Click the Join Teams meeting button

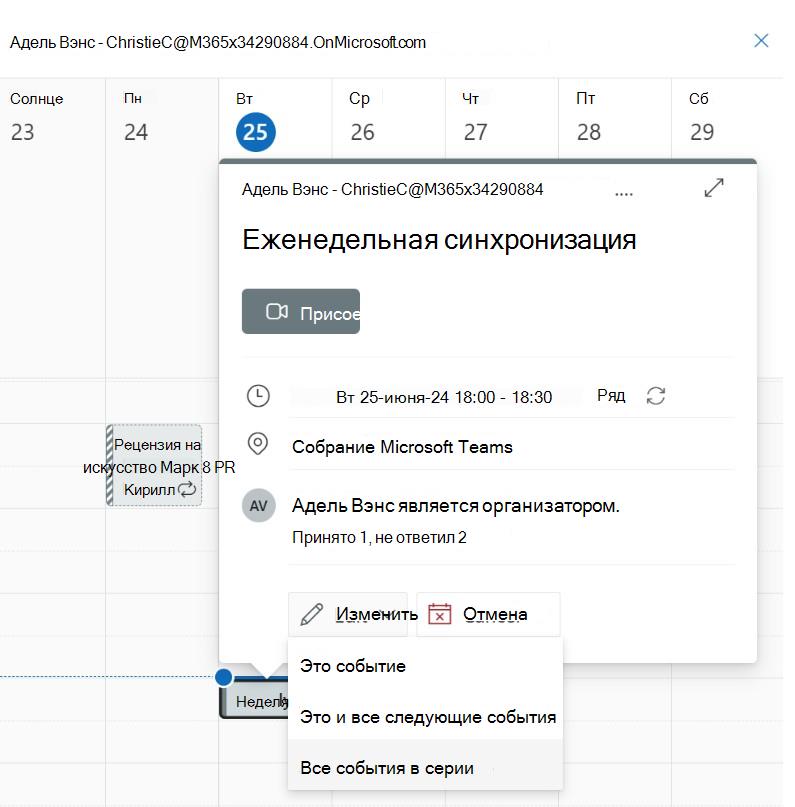301,311
